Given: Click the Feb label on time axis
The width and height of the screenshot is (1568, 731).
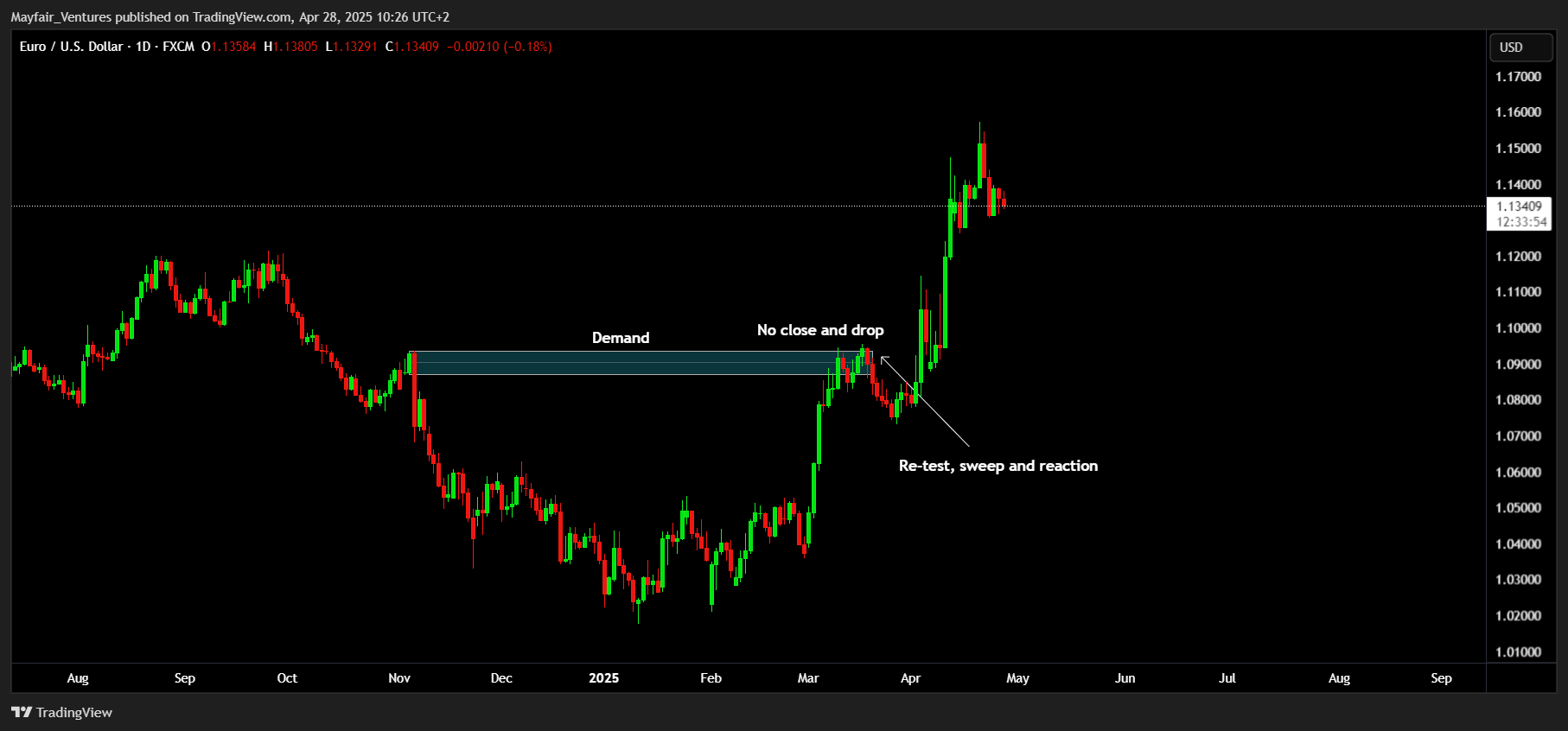Looking at the screenshot, I should 711,678.
